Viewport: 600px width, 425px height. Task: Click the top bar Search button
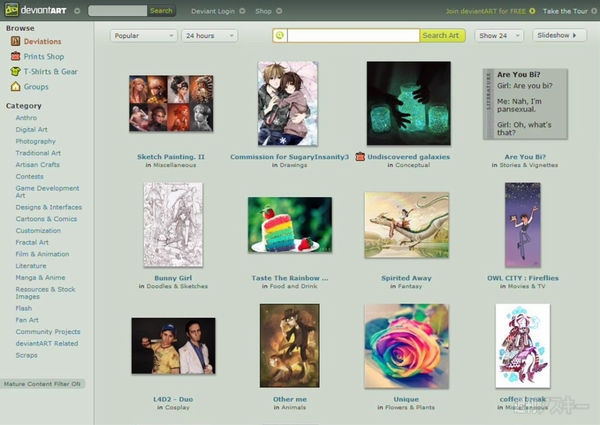(161, 11)
